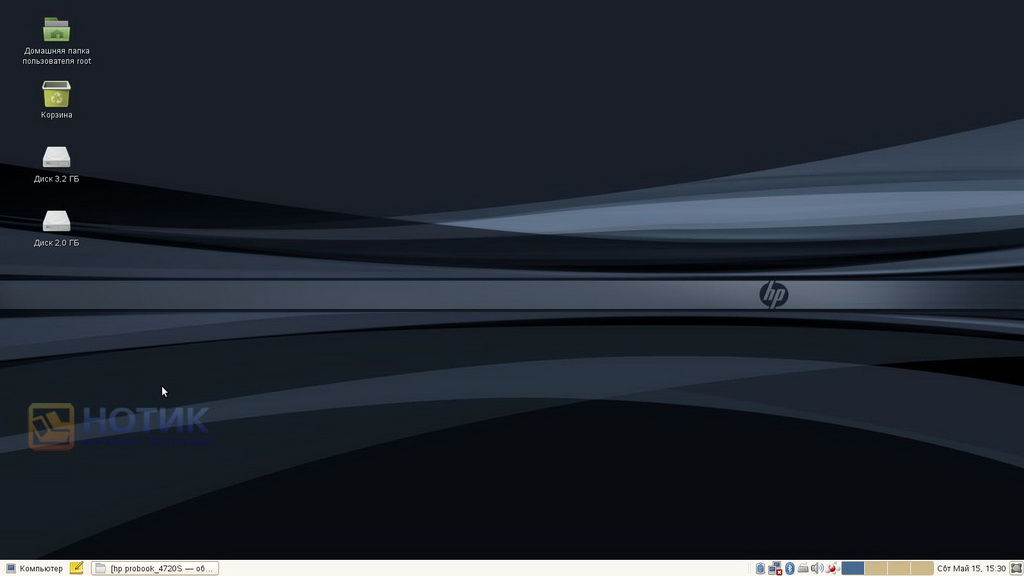Click the network status icon with red badge
Viewport: 1024px width, 576px height.
click(x=774, y=567)
